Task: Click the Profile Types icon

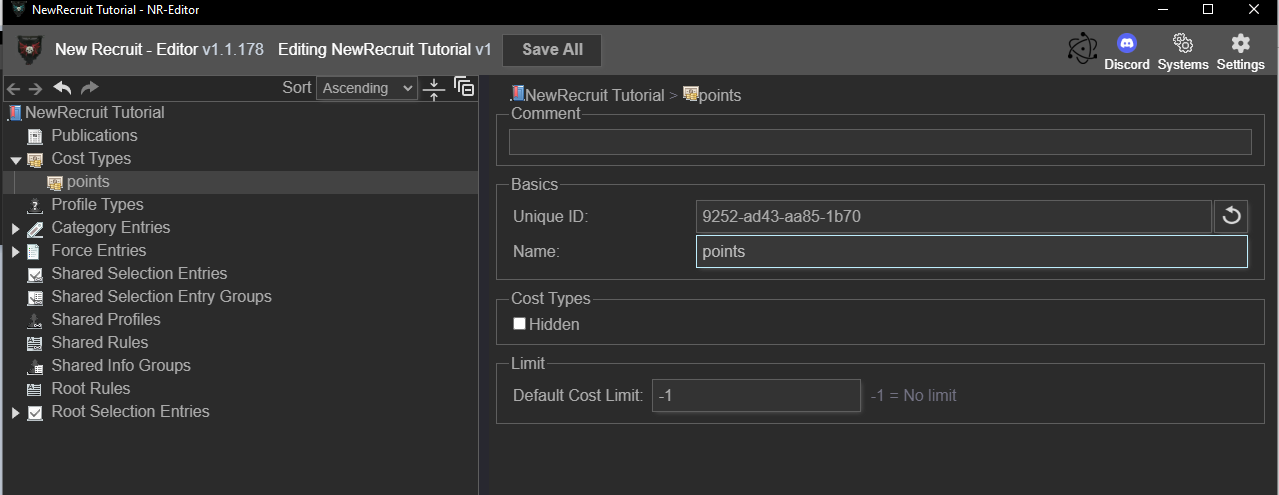Action: 35,205
